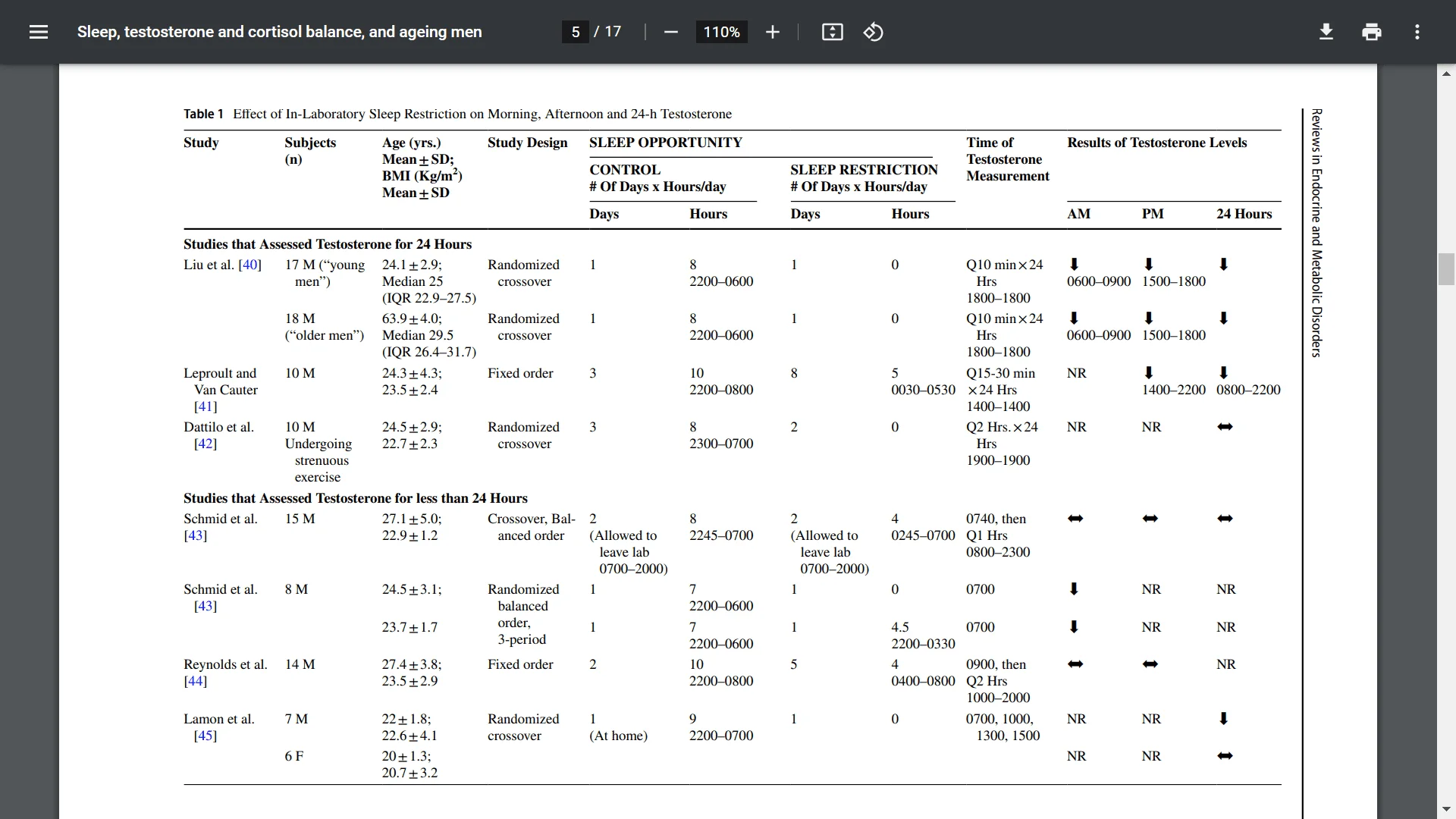Click the 'SLEEP OPPORTUNITY' column header
This screenshot has width=1456, height=819.
666,143
